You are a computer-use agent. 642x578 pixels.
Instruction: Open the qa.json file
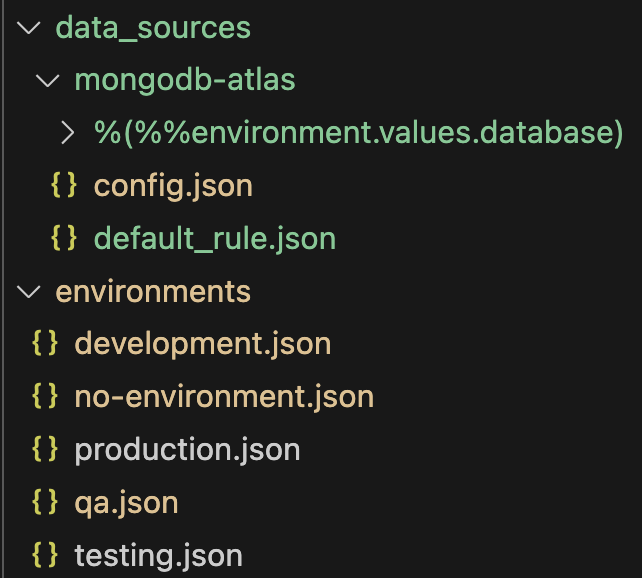tap(126, 502)
